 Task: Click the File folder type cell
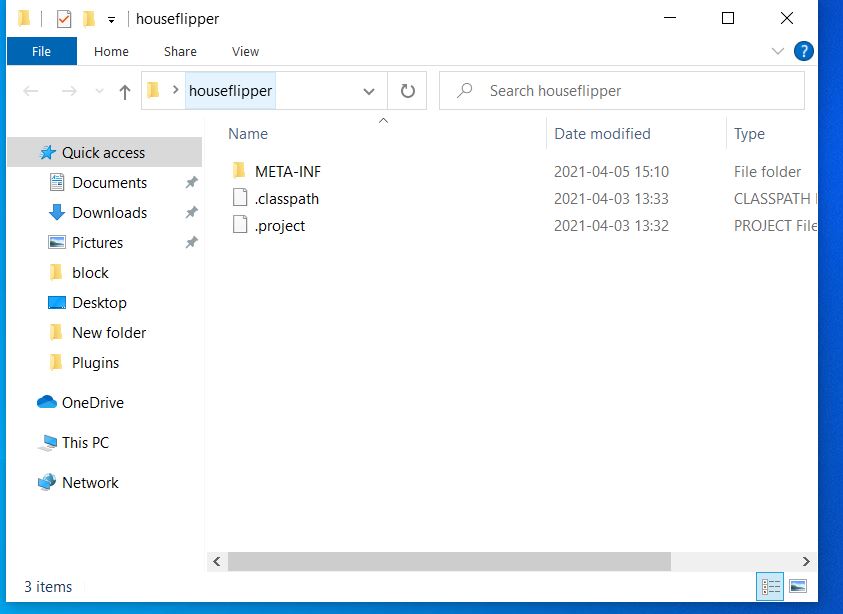(767, 172)
